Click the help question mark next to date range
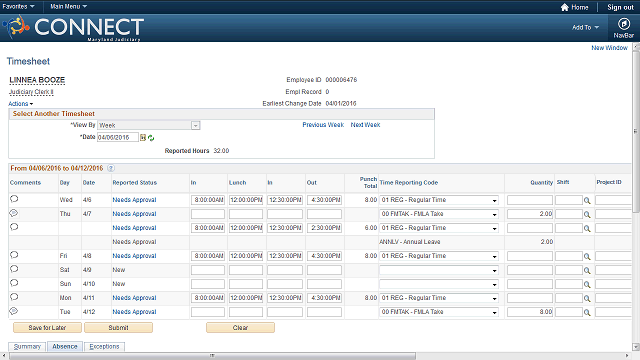This screenshot has width=640, height=360. [x=111, y=168]
